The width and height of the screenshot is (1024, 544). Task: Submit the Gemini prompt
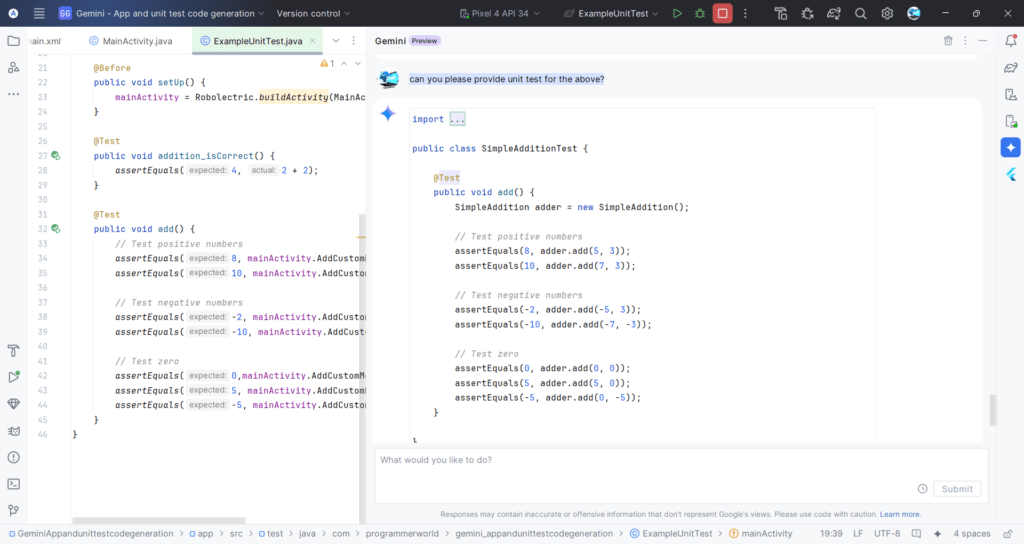957,488
